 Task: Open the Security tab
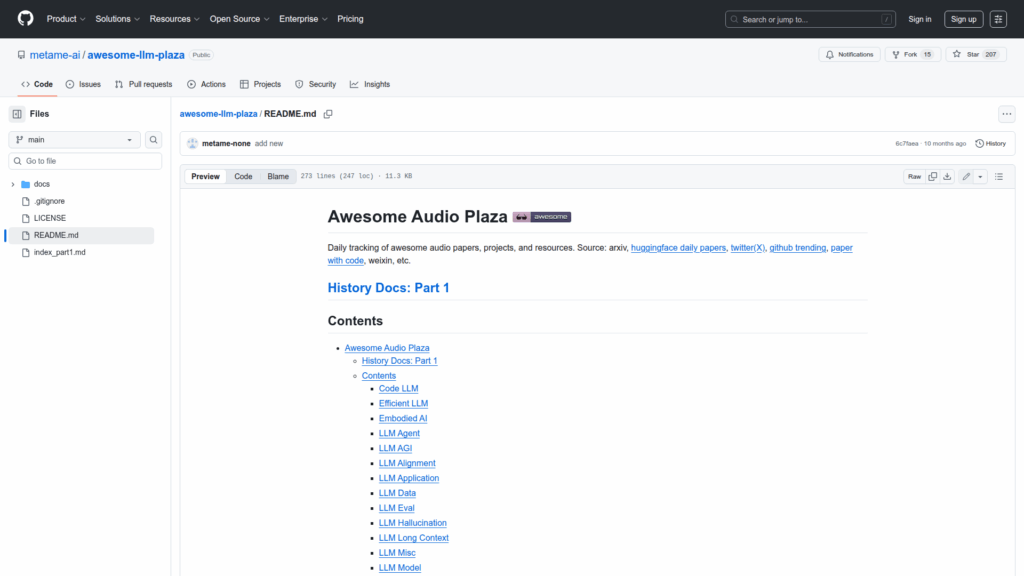315,84
